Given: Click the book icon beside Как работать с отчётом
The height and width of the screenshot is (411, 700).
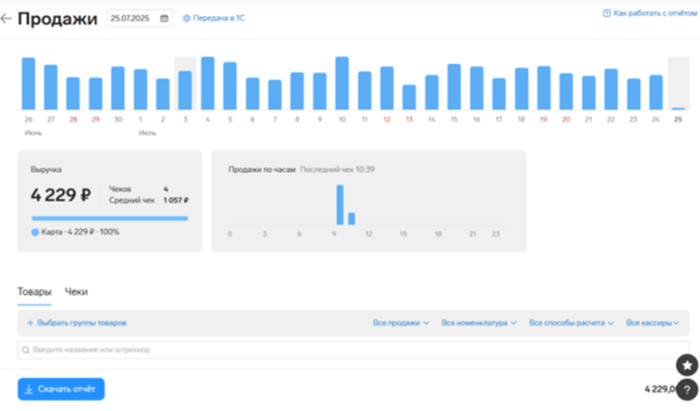Looking at the screenshot, I should click(x=606, y=13).
